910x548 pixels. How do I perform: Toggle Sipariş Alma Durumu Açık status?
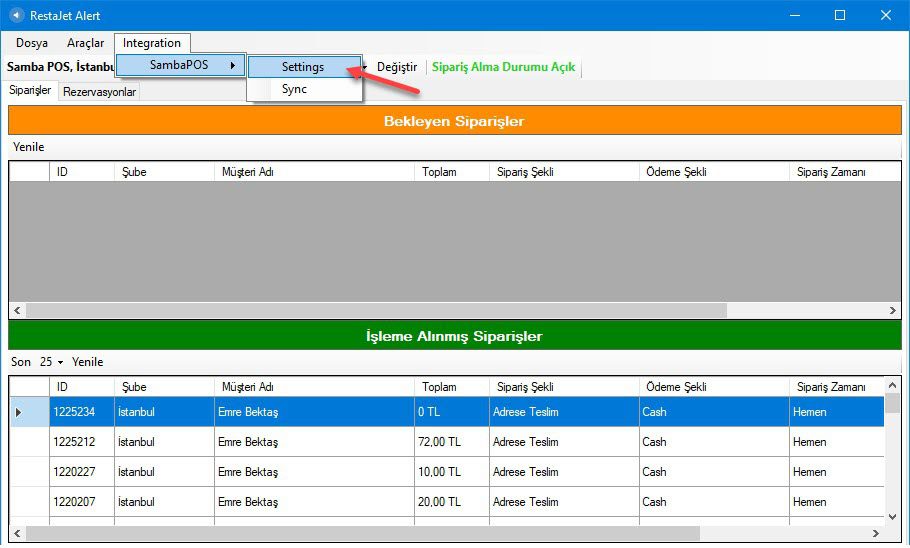503,67
